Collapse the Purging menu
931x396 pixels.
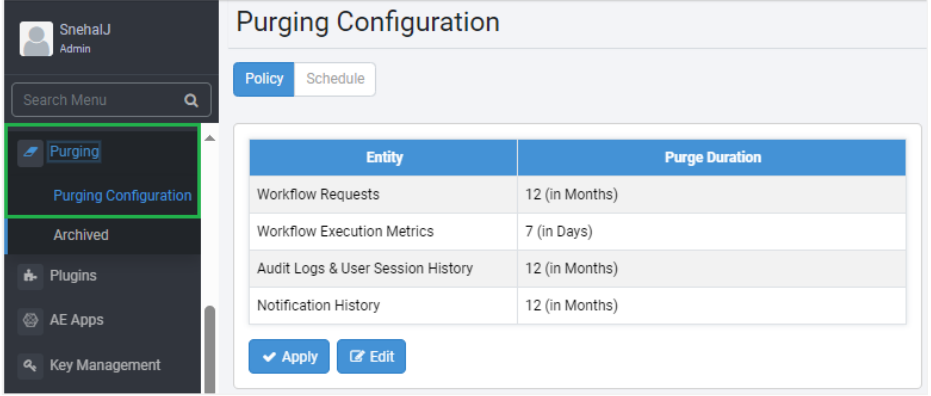click(74, 151)
